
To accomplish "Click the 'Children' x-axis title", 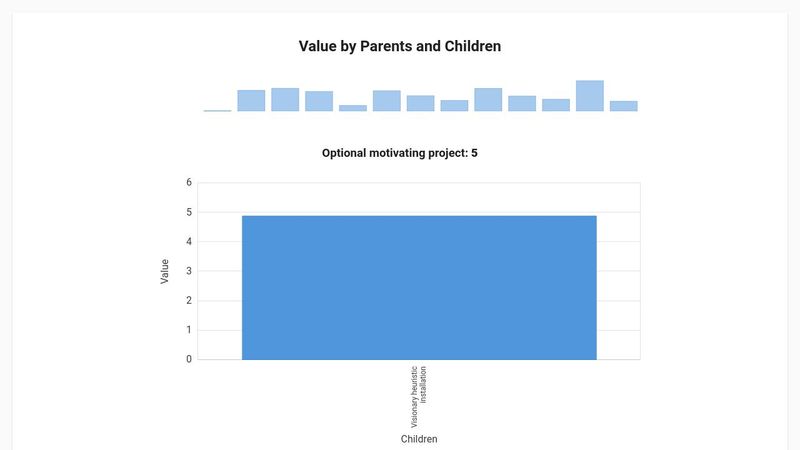I will click(419, 439).
